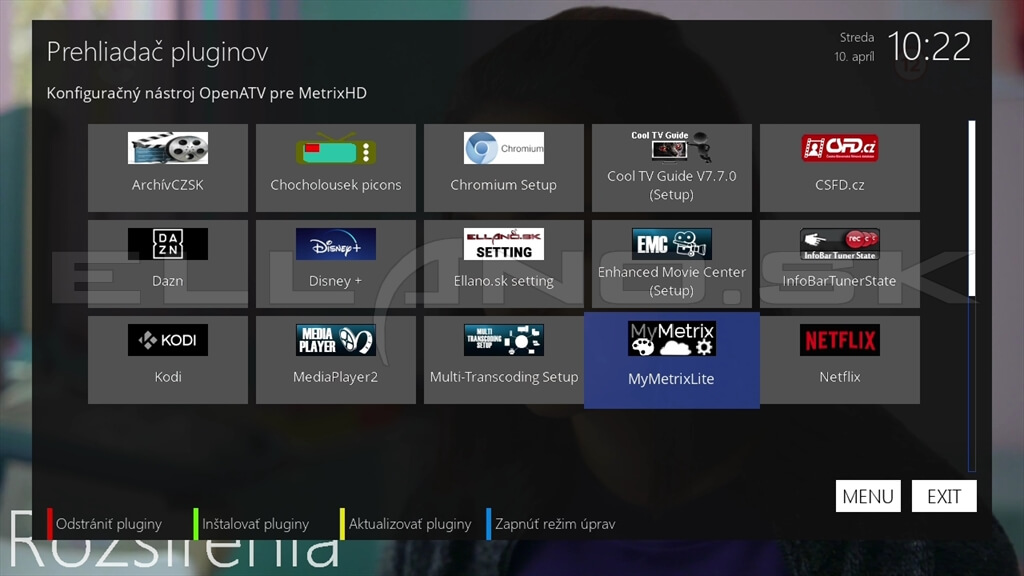This screenshot has height=576, width=1024.
Task: Launch the Netflix logo
Action: click(x=840, y=340)
